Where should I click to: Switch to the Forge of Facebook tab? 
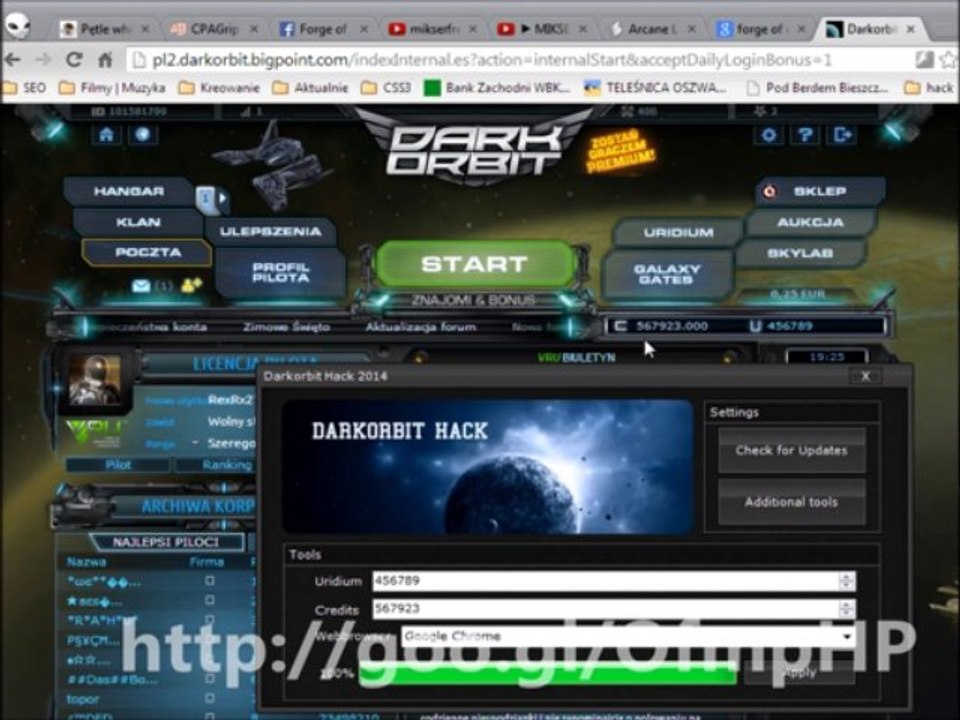click(x=322, y=29)
